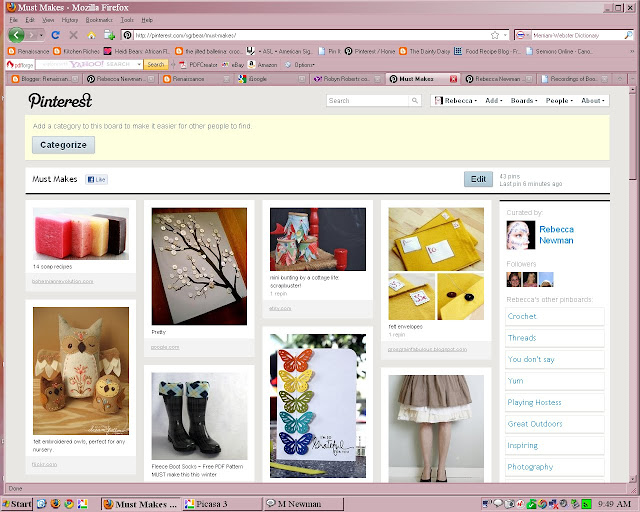Open the felt owls pin image

coord(81,371)
